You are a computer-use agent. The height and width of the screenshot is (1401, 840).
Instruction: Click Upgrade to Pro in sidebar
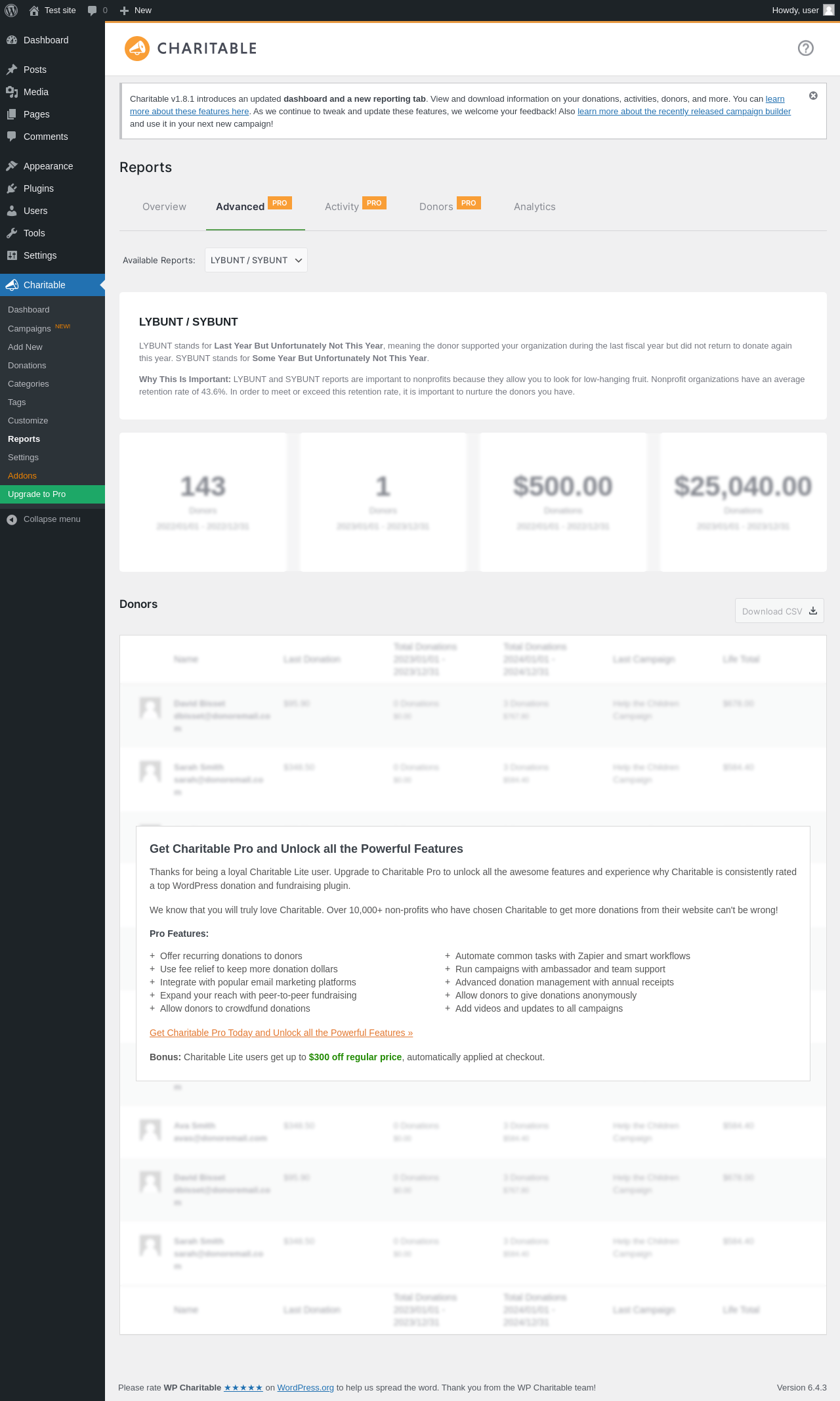click(x=52, y=494)
